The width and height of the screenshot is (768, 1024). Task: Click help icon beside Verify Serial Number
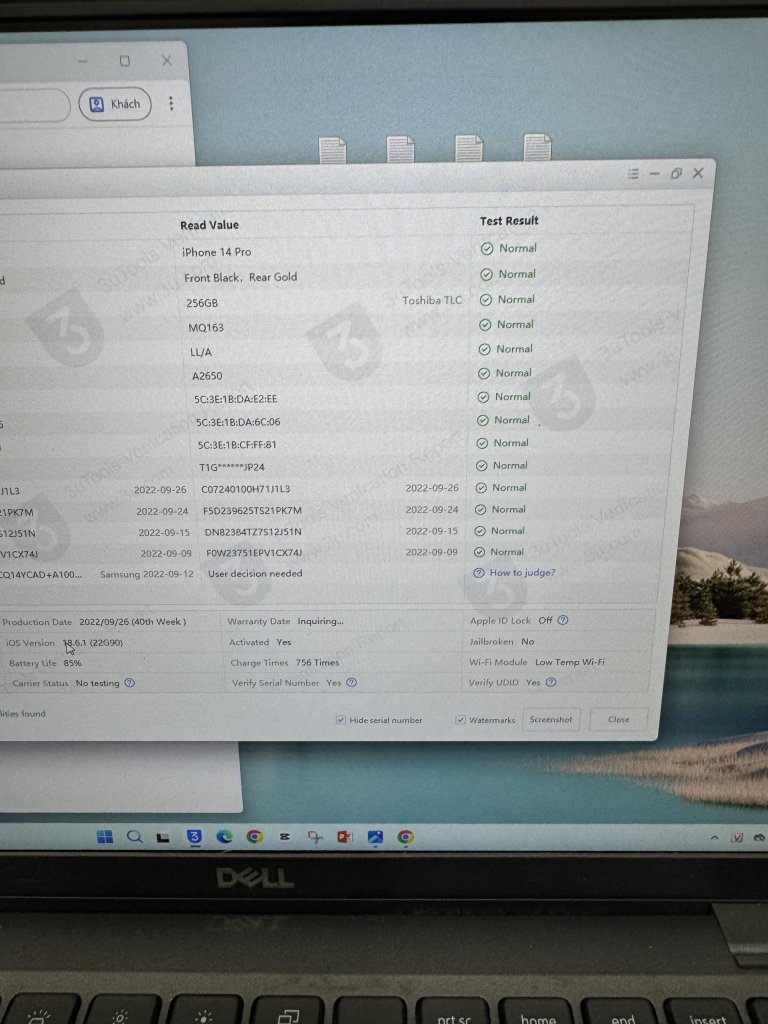(x=351, y=682)
